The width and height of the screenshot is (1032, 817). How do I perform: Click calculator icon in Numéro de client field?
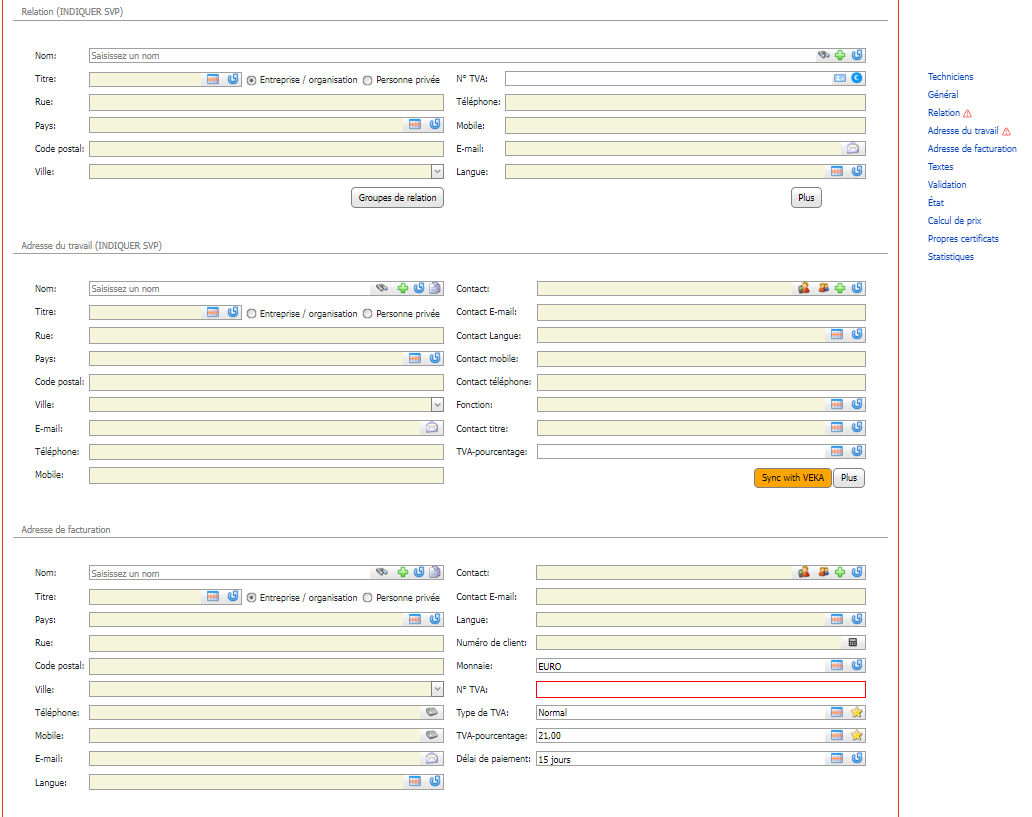(853, 643)
